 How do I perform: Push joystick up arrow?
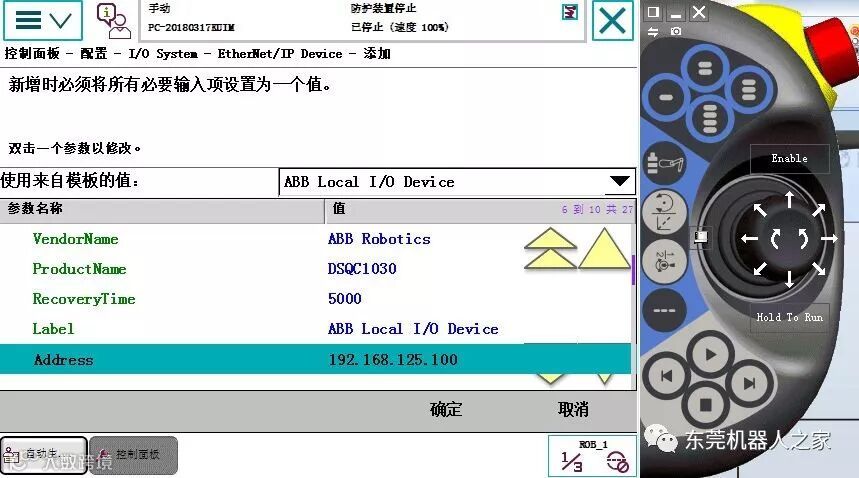(x=789, y=200)
